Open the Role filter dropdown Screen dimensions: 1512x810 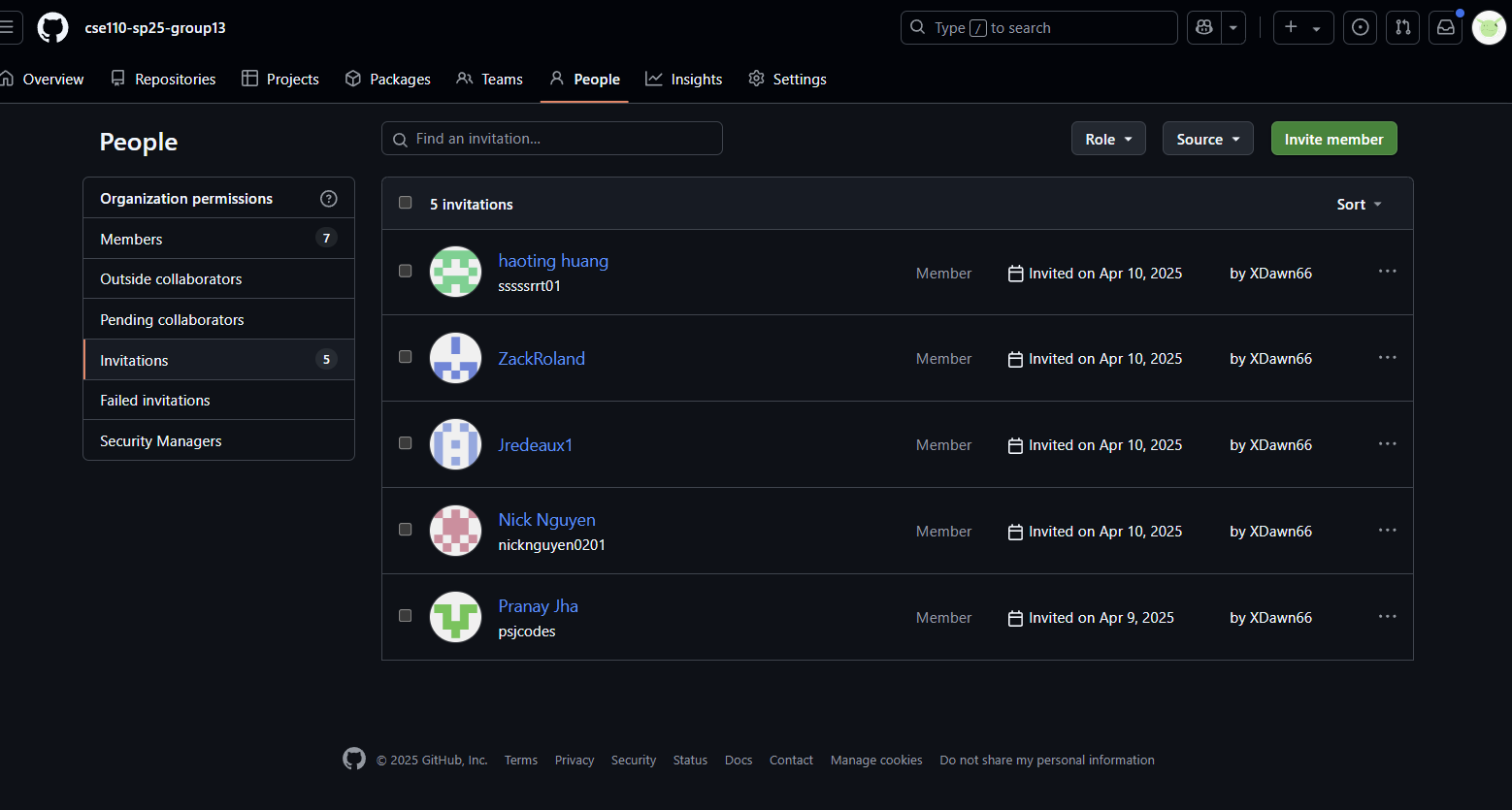click(1108, 139)
